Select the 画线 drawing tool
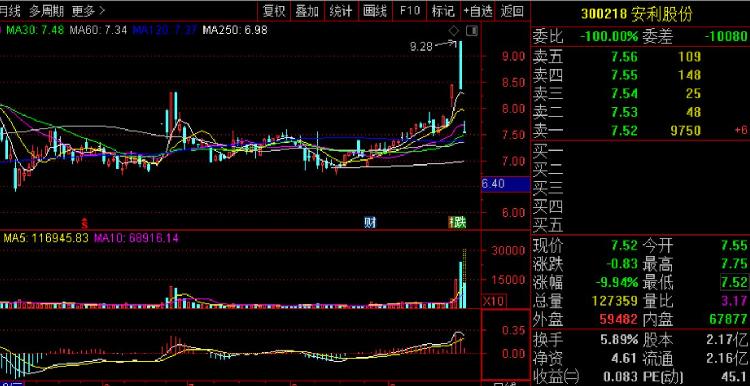This screenshot has width=750, height=386. 375,11
